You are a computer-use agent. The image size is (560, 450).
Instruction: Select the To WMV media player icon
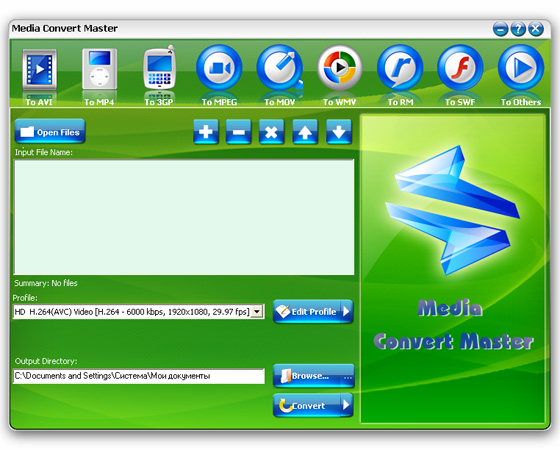tap(340, 68)
